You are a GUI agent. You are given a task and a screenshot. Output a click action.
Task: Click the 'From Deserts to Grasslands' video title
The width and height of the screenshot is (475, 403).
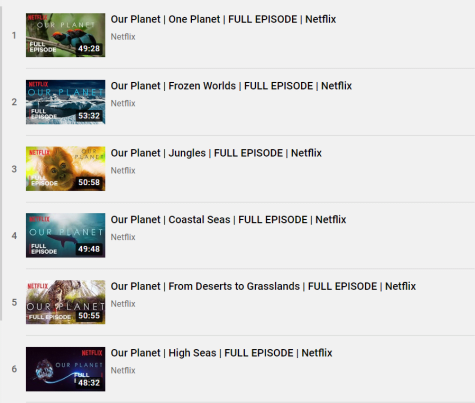tap(263, 286)
